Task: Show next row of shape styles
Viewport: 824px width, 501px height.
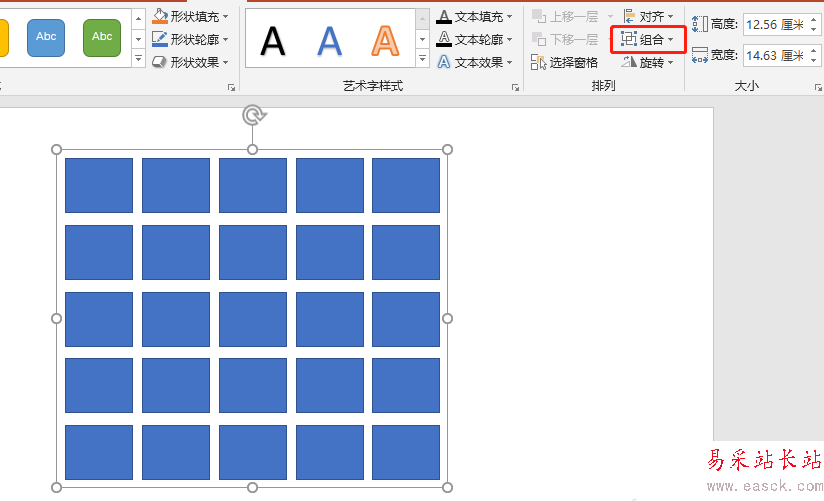Action: pos(138,39)
